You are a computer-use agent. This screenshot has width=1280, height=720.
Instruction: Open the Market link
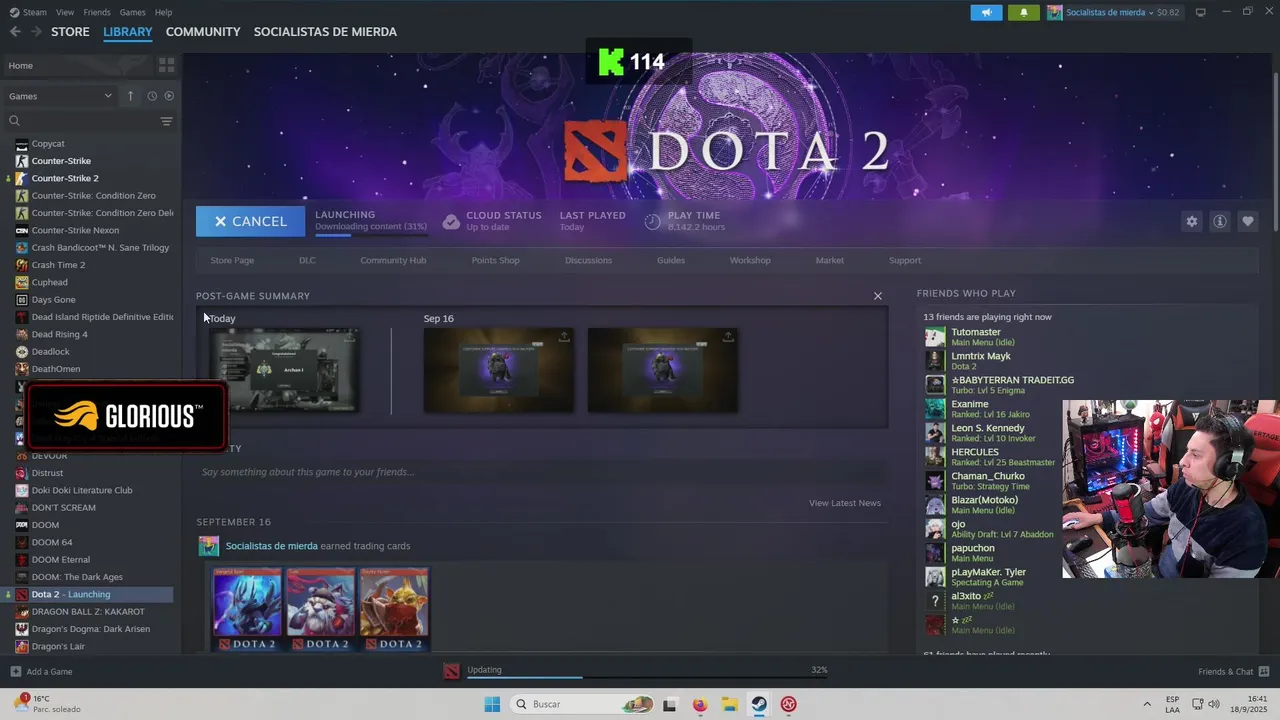click(830, 260)
